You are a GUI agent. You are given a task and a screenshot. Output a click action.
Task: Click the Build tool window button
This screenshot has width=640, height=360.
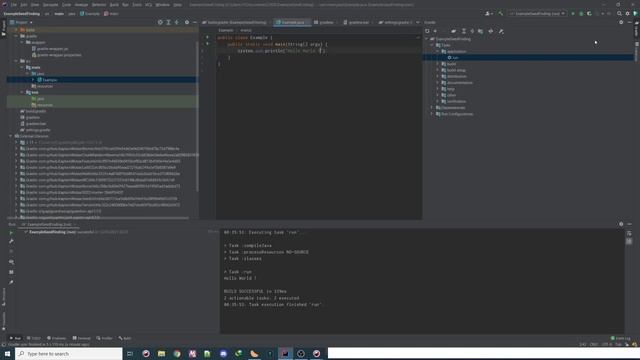125,338
